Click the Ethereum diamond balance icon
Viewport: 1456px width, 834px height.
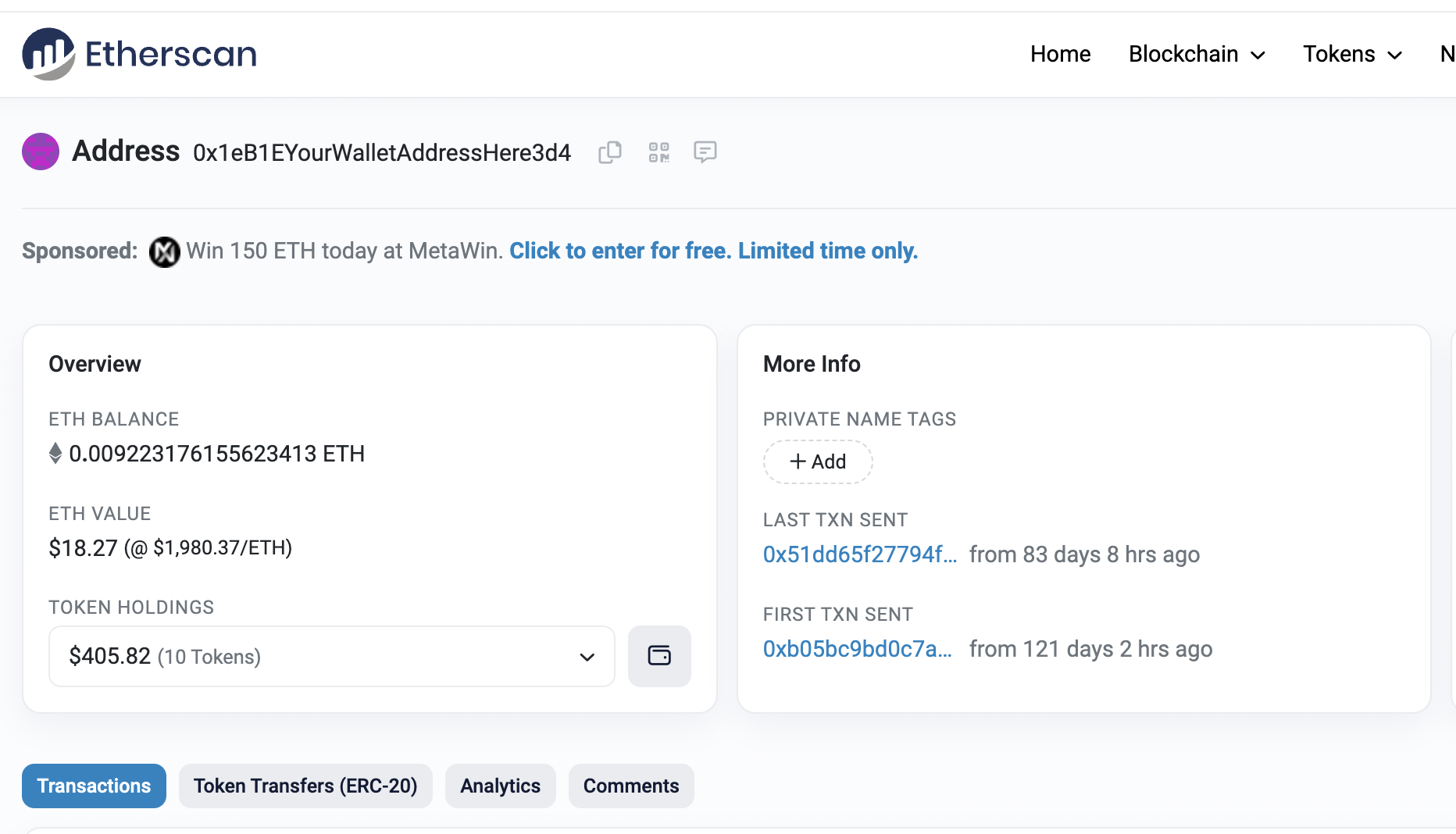pyautogui.click(x=55, y=454)
